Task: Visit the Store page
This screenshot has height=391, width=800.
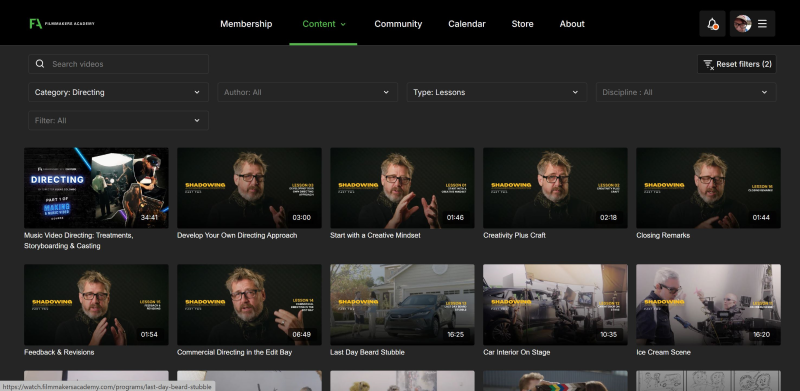Action: [522, 24]
